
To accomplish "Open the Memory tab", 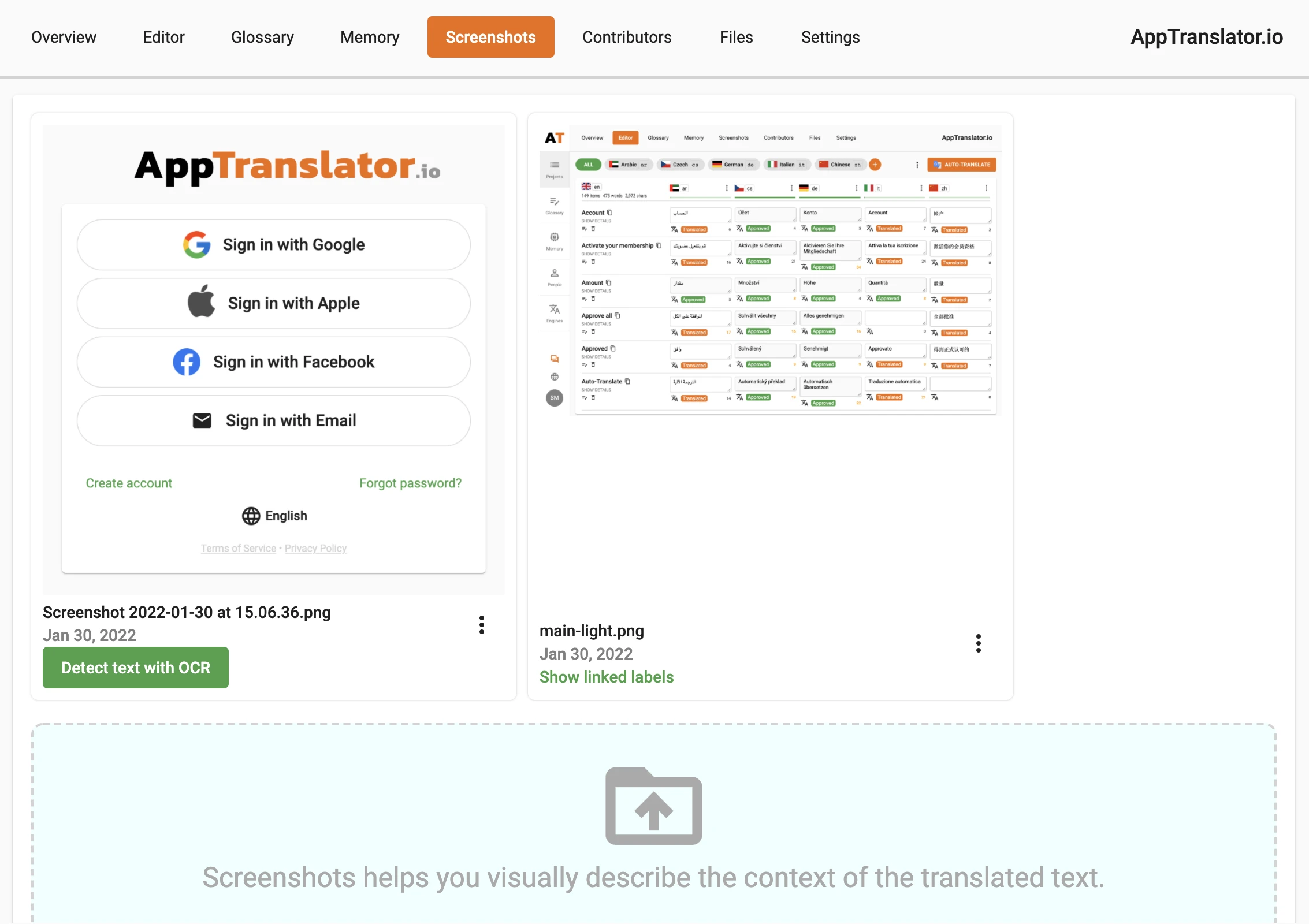I will [370, 37].
